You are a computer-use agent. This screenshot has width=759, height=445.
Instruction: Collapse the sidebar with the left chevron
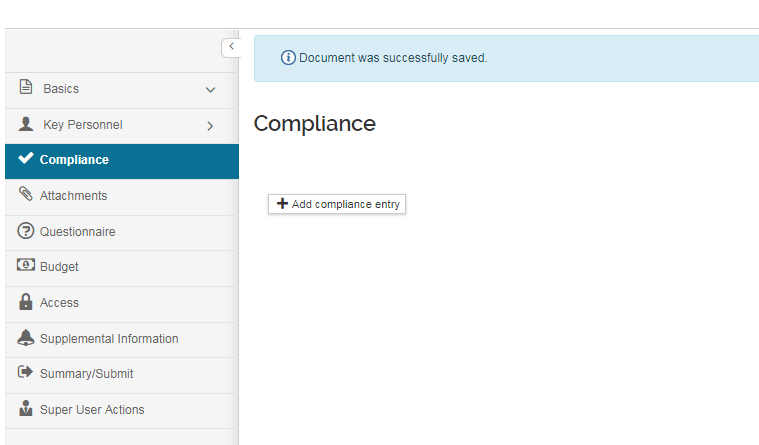tap(231, 46)
